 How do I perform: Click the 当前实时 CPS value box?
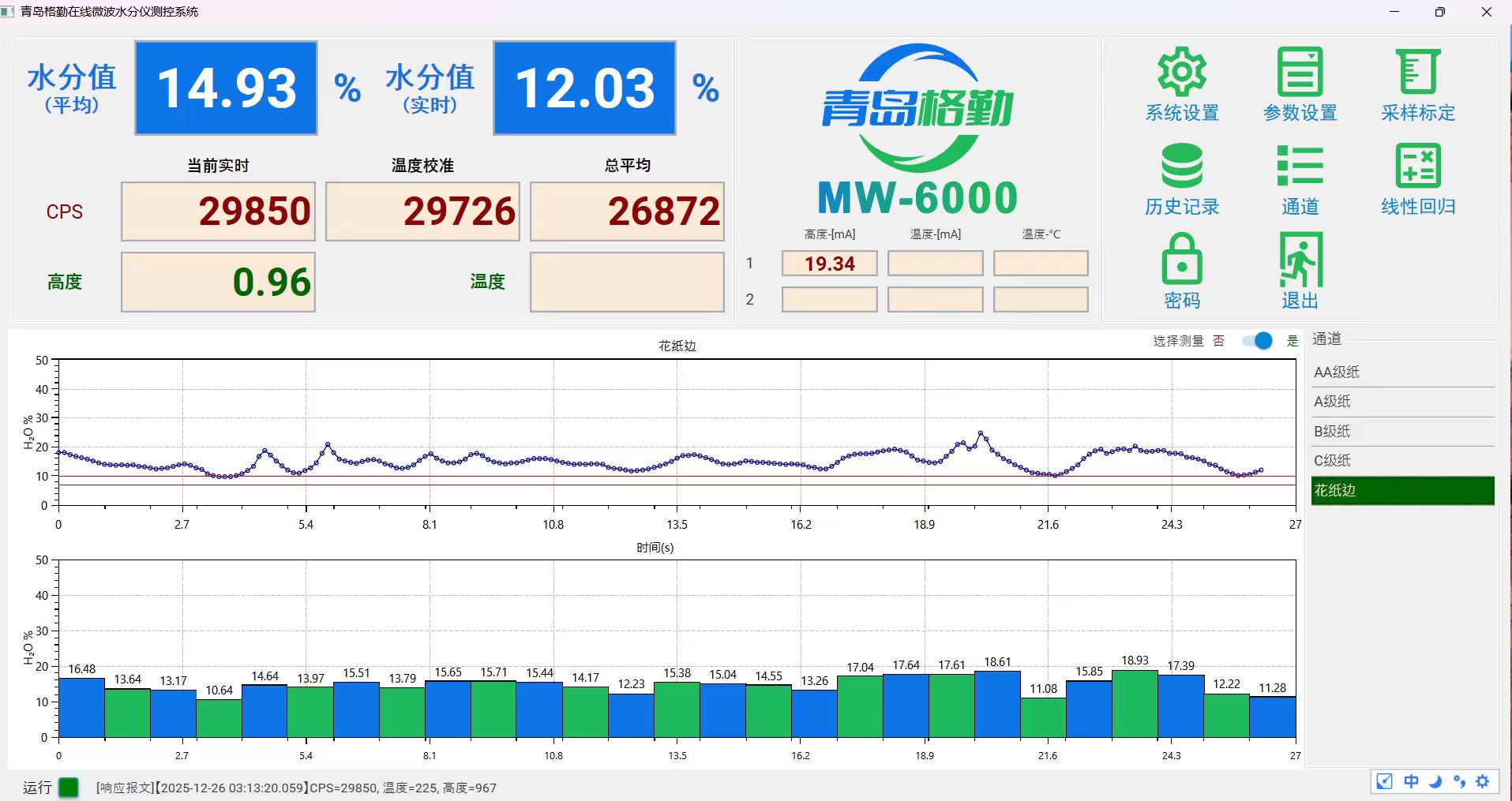coord(218,211)
